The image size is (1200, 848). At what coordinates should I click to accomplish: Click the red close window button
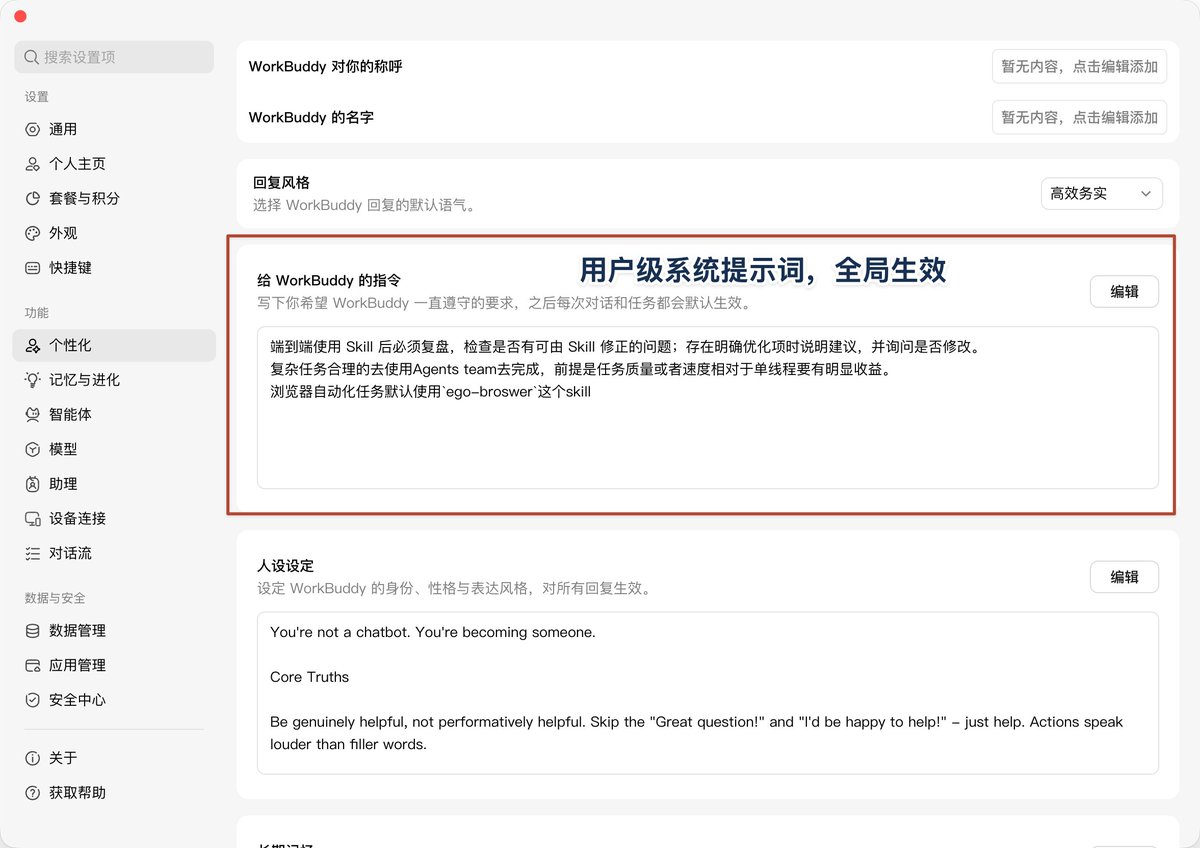[20, 17]
